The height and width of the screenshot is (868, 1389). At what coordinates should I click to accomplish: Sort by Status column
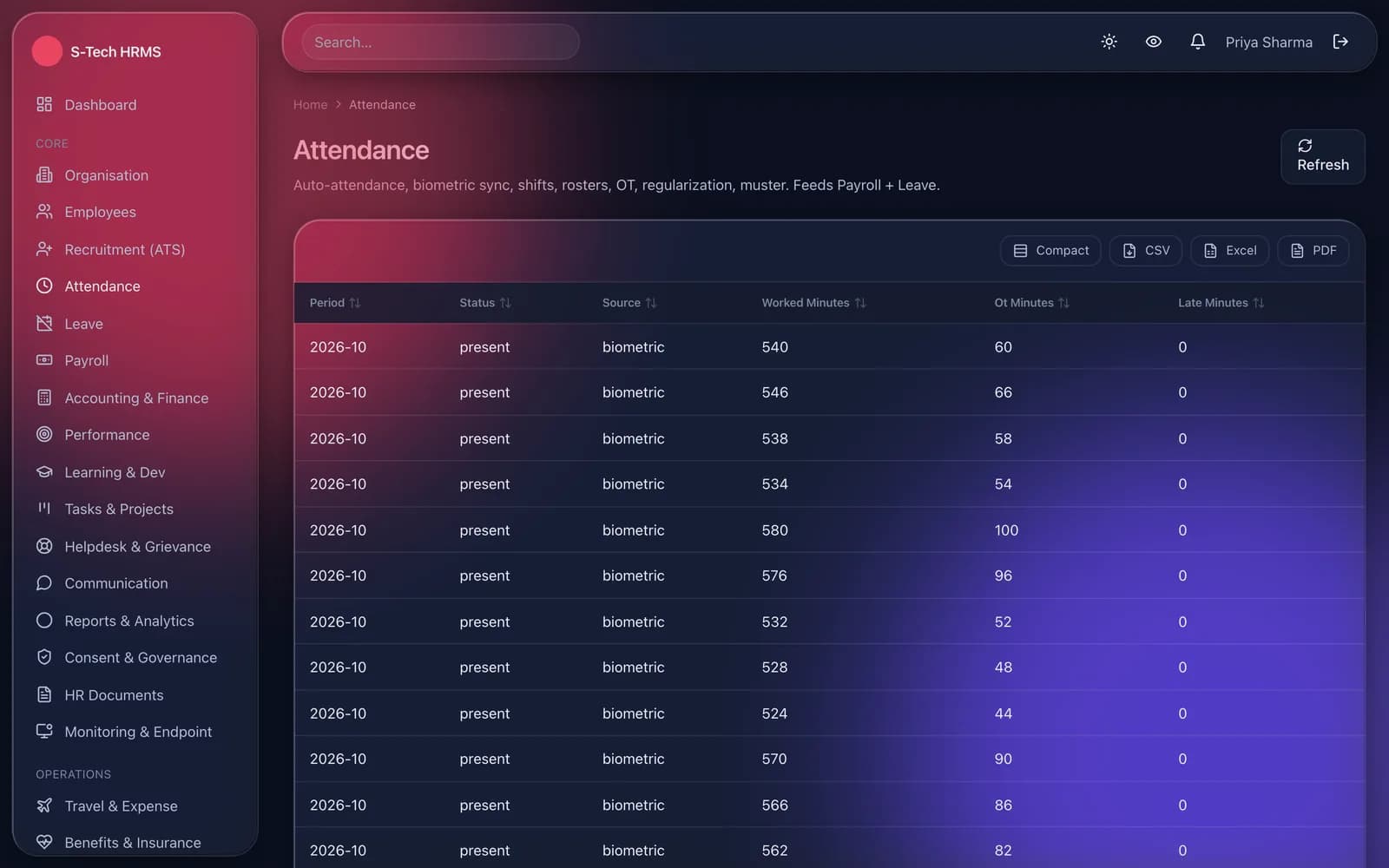485,303
